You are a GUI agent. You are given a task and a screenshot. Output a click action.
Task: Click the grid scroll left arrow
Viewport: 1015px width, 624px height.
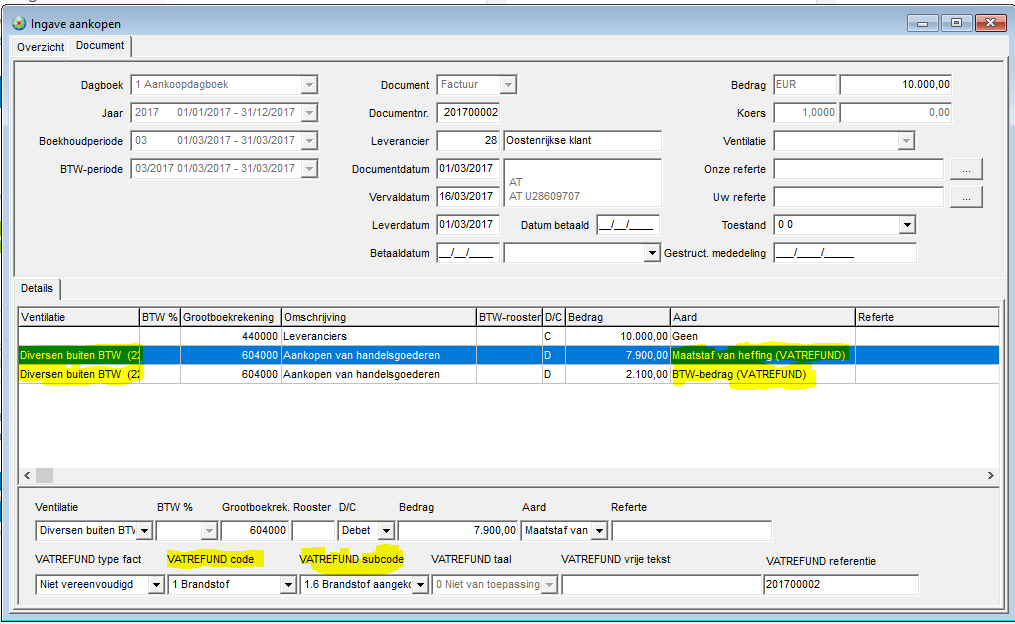click(x=27, y=476)
